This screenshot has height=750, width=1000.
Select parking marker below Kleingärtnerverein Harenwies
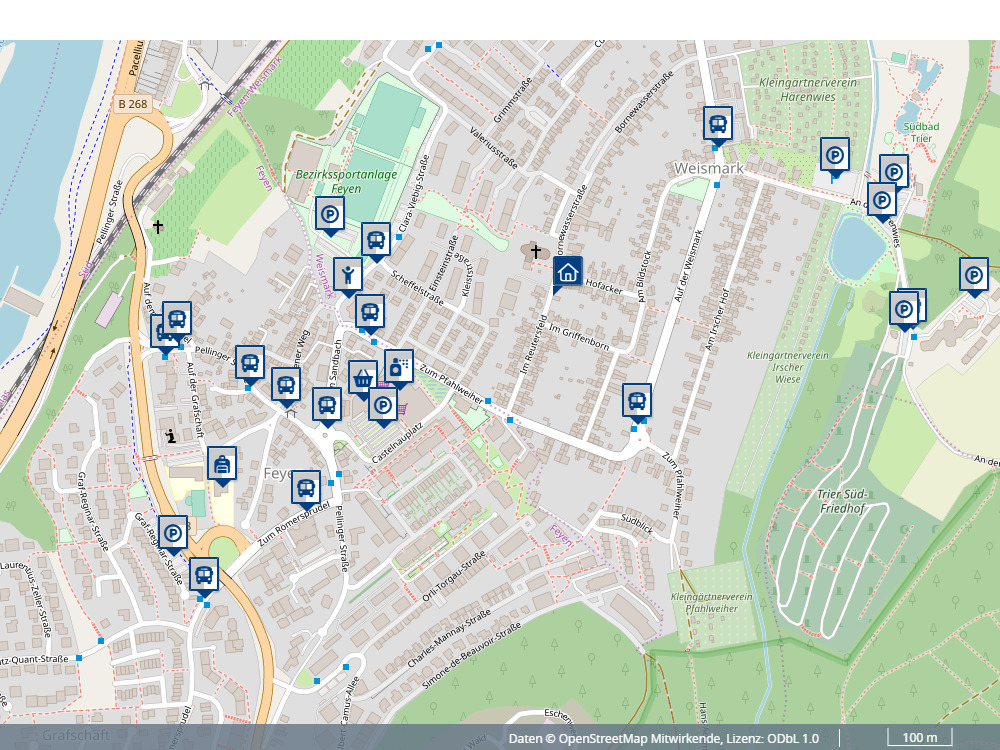pos(835,154)
